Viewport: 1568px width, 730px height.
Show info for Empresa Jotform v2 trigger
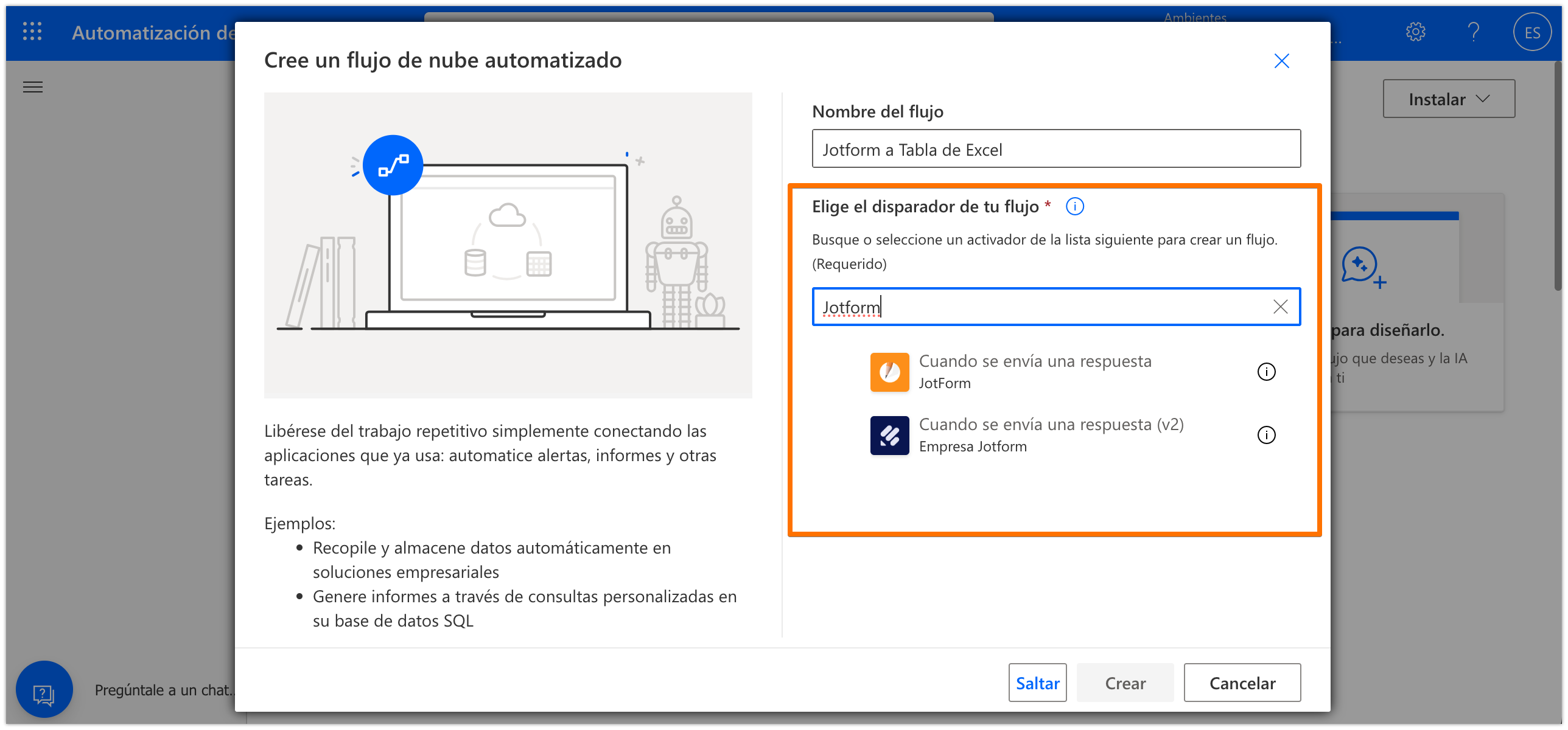[1266, 435]
